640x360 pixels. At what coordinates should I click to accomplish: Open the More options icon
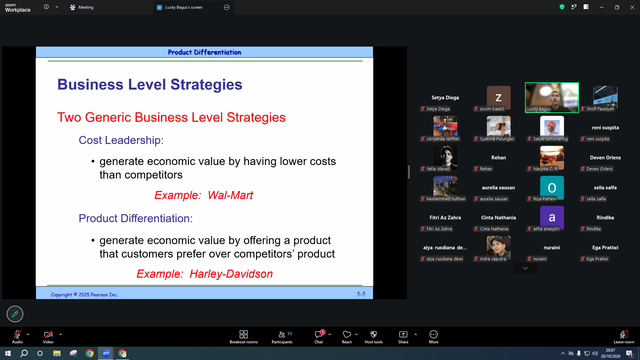(x=433, y=337)
